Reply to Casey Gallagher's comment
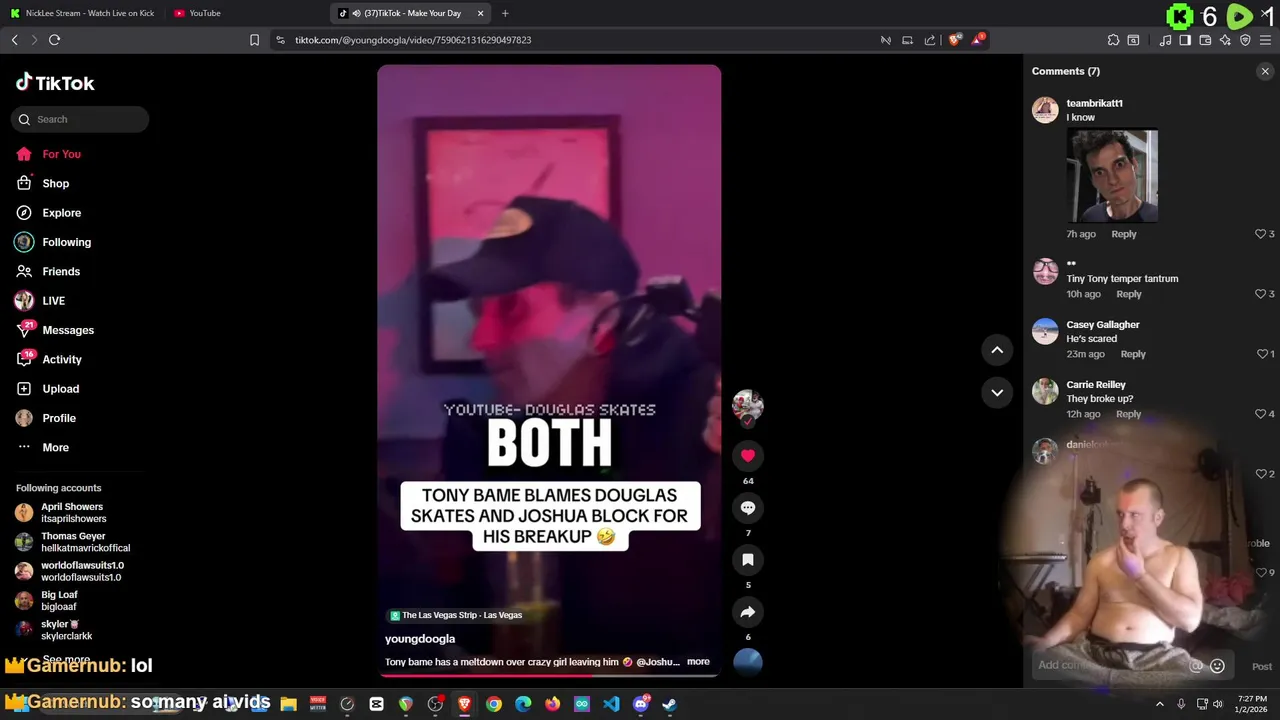Image resolution: width=1280 pixels, height=720 pixels. tap(1133, 354)
